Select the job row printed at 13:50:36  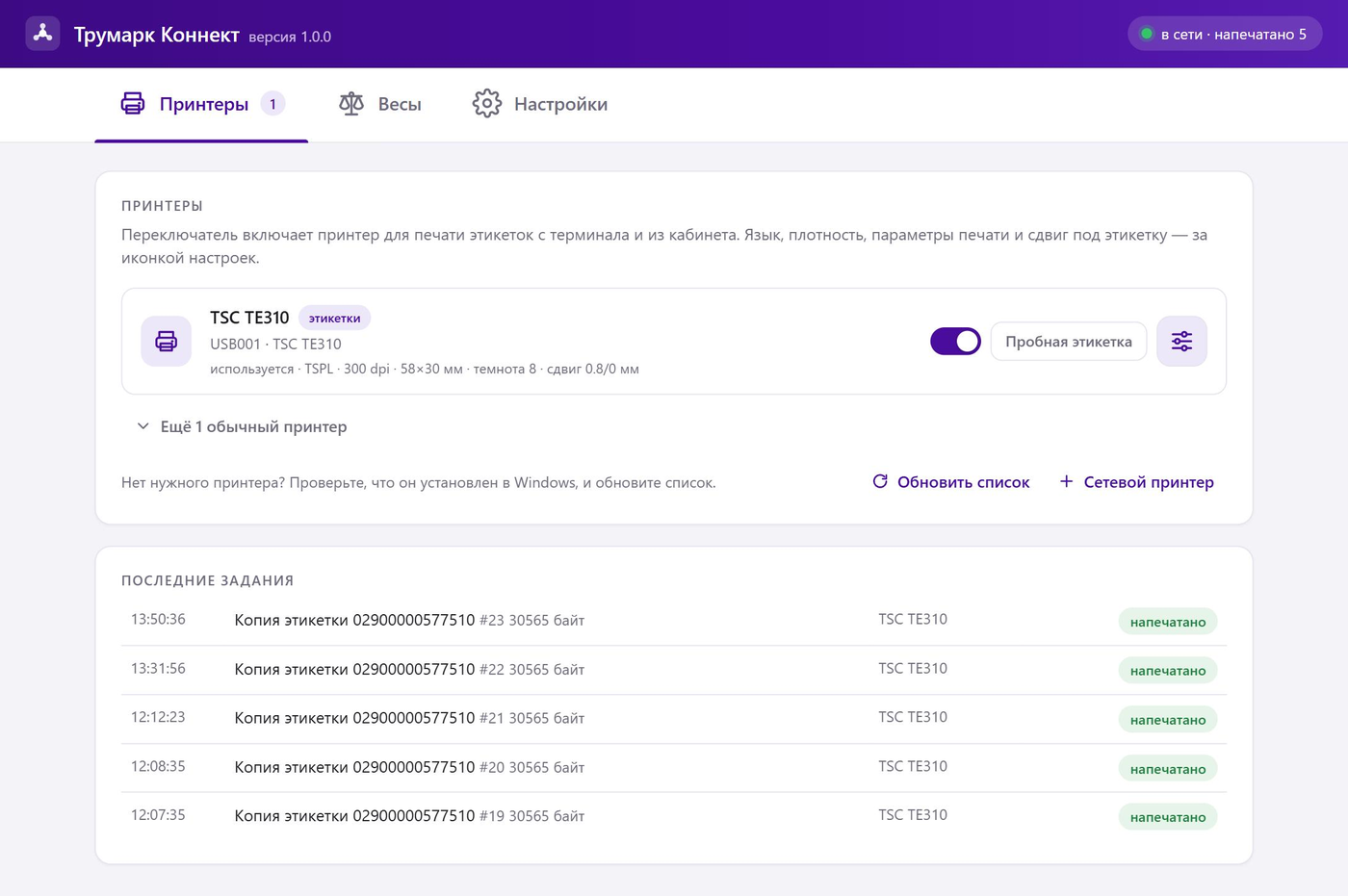tap(674, 621)
